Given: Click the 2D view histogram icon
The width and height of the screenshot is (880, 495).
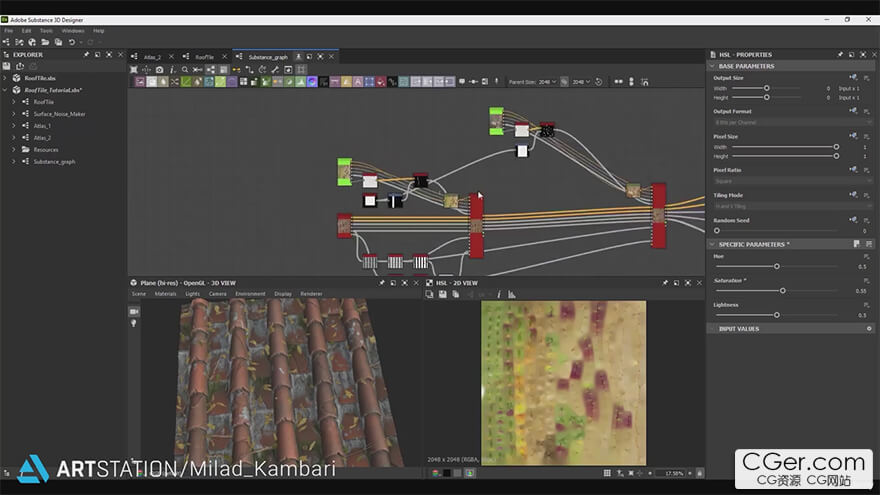Looking at the screenshot, I should tap(512, 294).
